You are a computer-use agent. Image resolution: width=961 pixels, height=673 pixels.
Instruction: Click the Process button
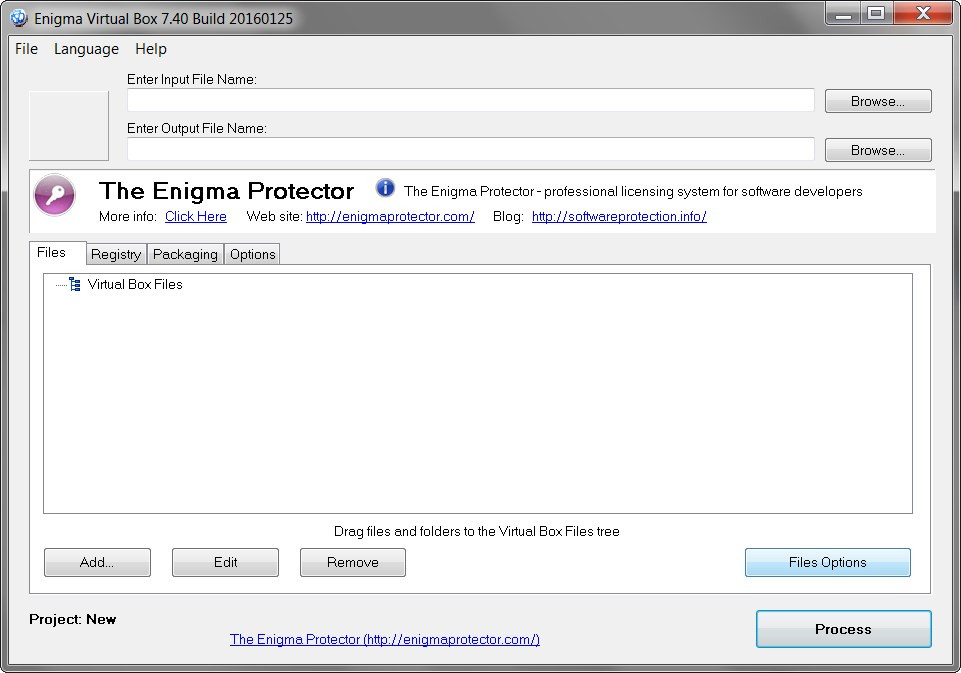tap(844, 629)
